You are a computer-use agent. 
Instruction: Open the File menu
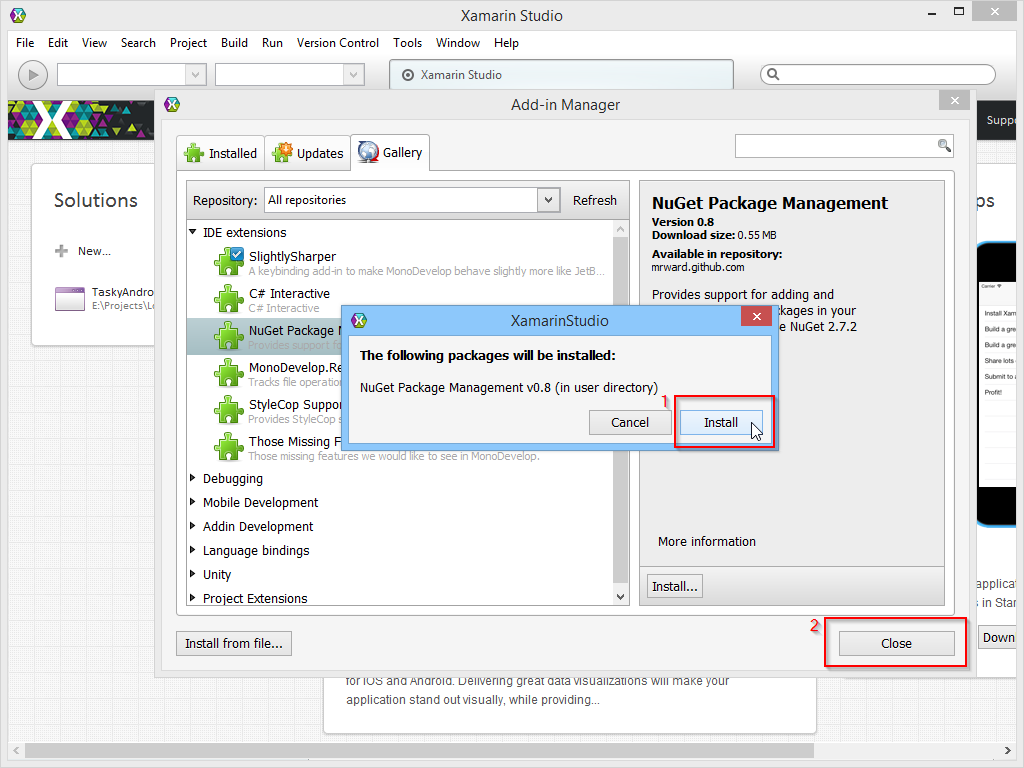[25, 43]
